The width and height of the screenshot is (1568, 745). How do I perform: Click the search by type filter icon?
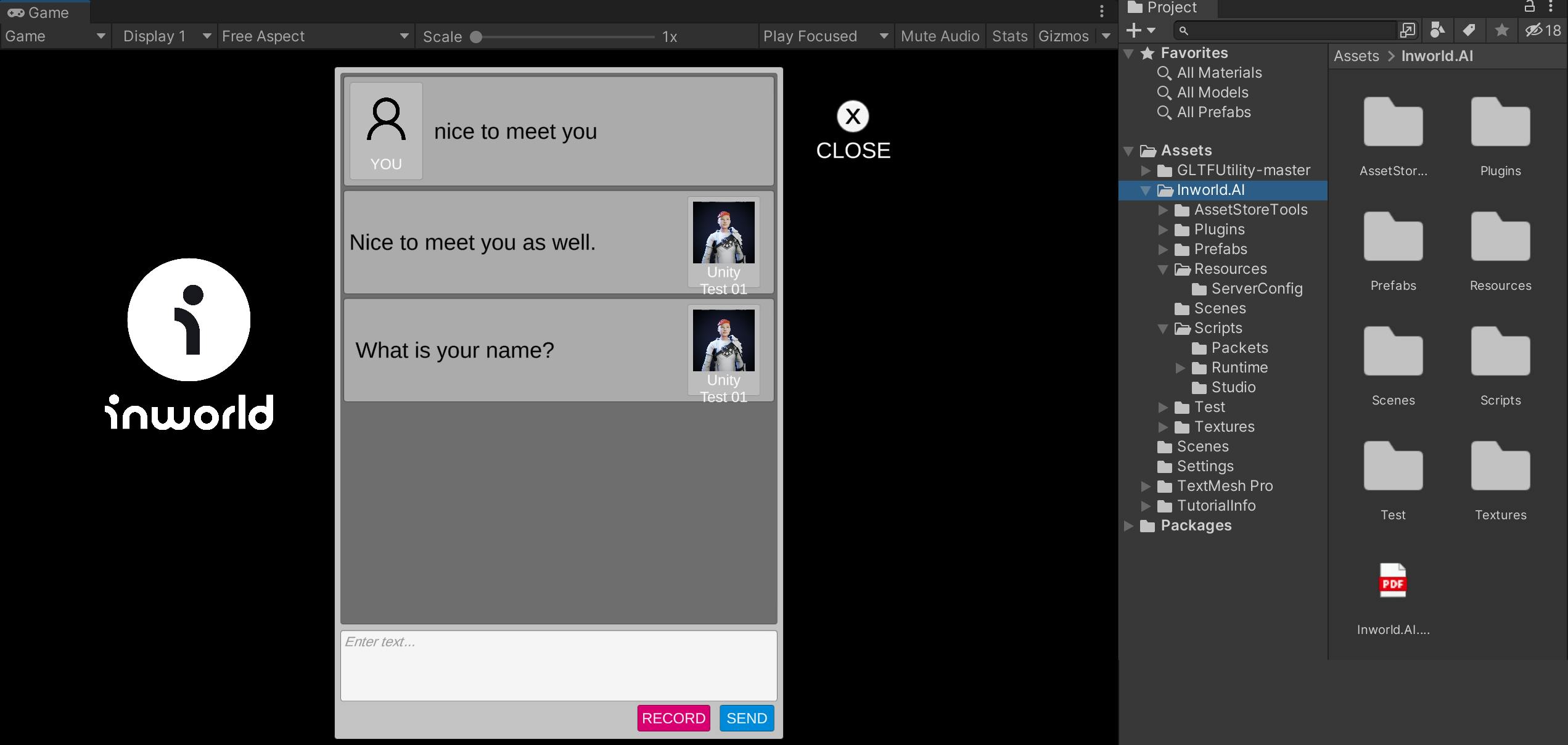[1437, 30]
